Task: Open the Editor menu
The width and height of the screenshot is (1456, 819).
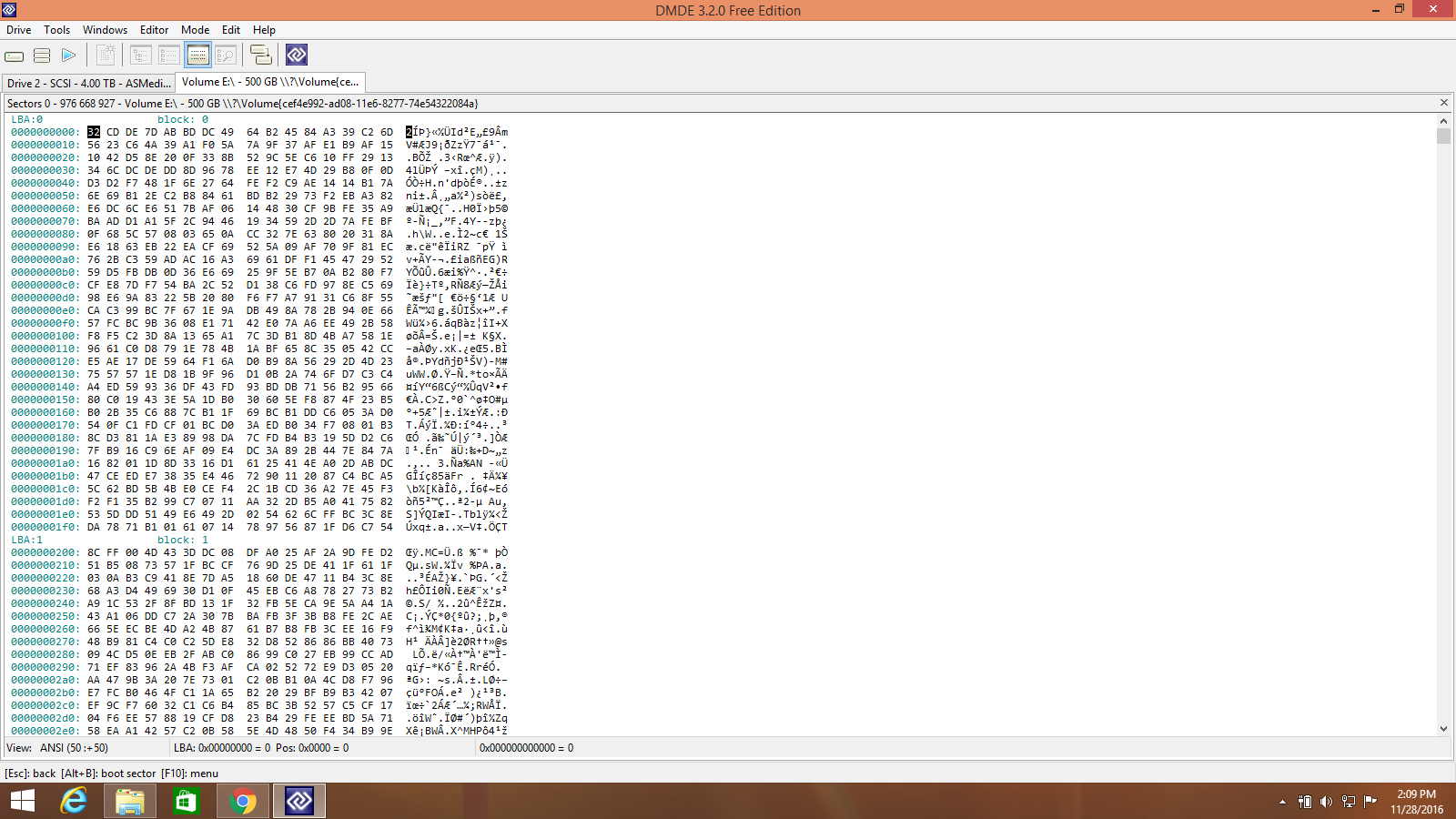Action: click(154, 30)
